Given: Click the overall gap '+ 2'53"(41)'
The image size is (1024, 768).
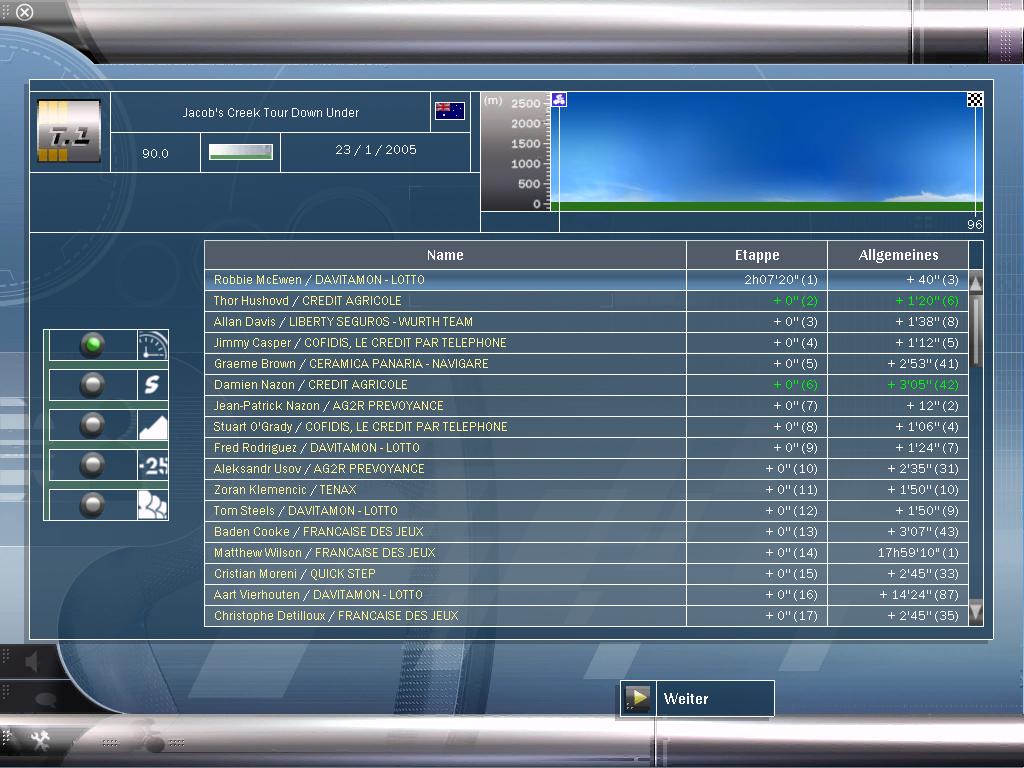Looking at the screenshot, I should tap(923, 363).
